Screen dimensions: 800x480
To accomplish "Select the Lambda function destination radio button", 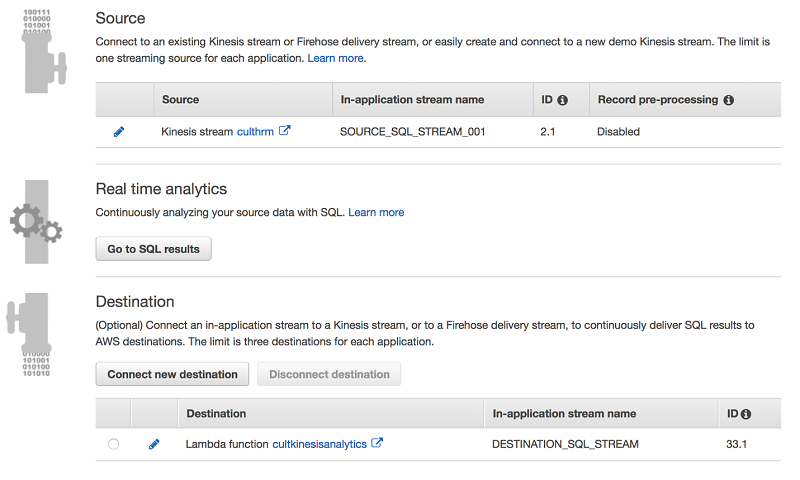I will point(113,444).
